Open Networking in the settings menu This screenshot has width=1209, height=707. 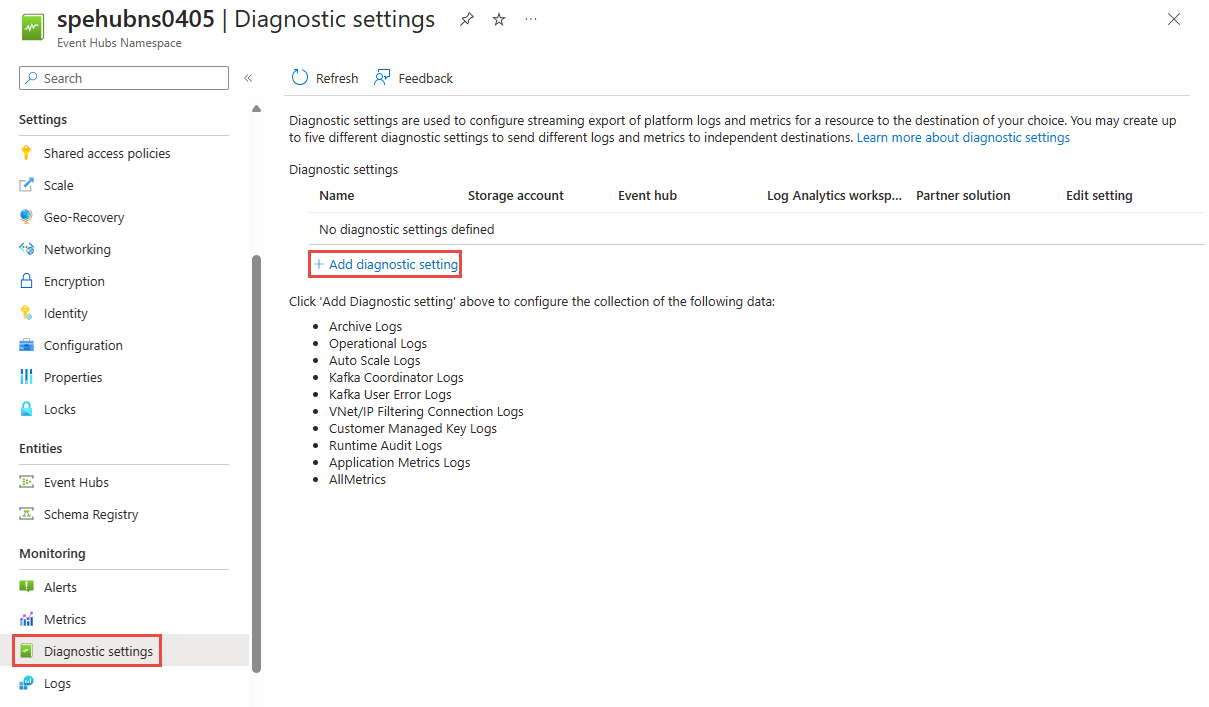pyautogui.click(x=77, y=249)
